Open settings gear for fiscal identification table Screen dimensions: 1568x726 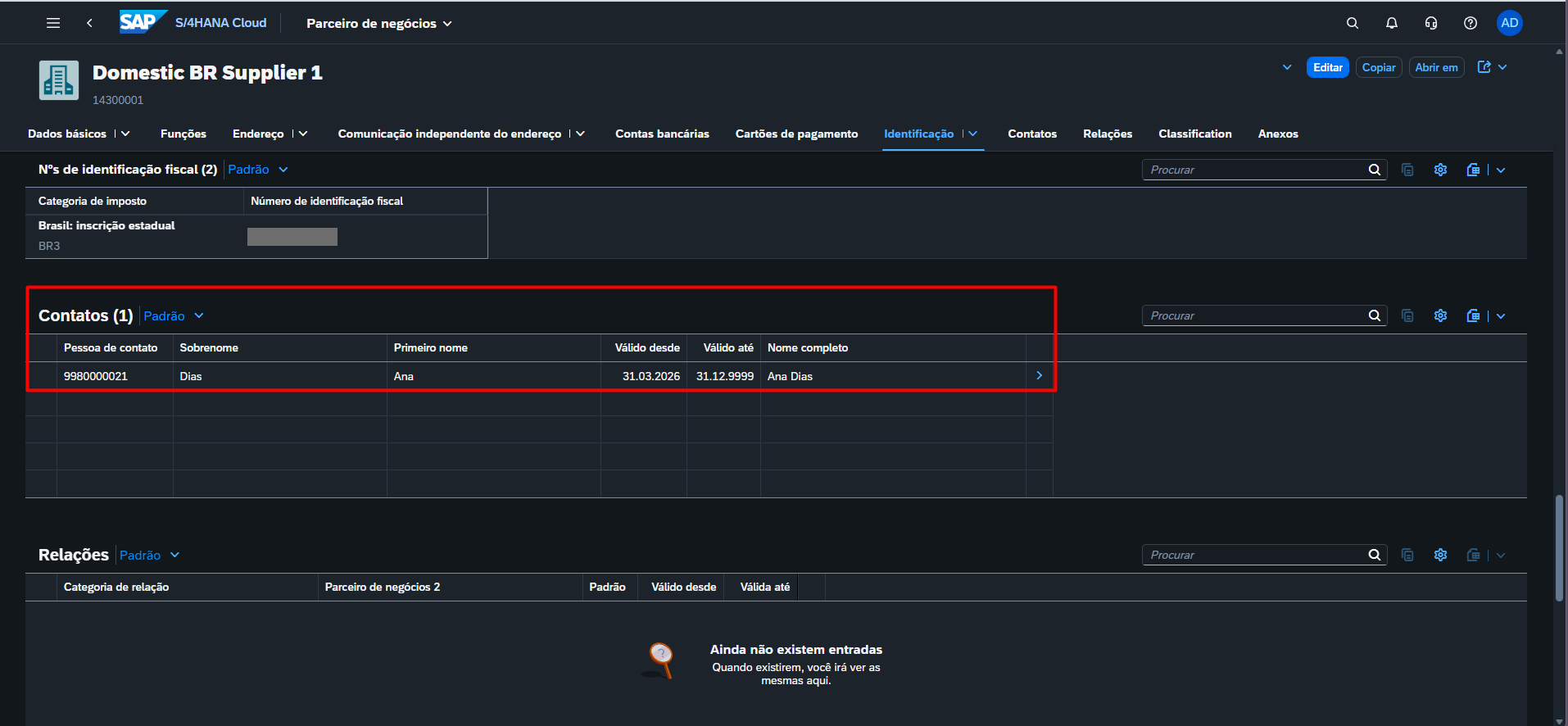[1441, 170]
